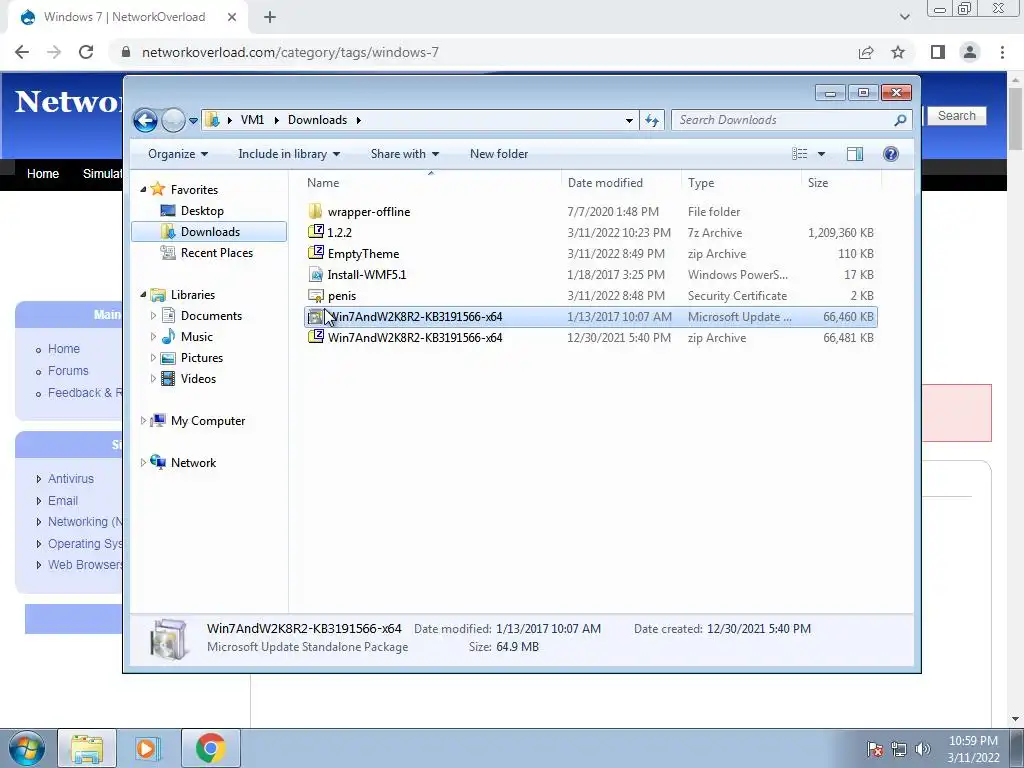This screenshot has width=1024, height=768.
Task: Open Network in navigation pane
Action: coord(193,463)
